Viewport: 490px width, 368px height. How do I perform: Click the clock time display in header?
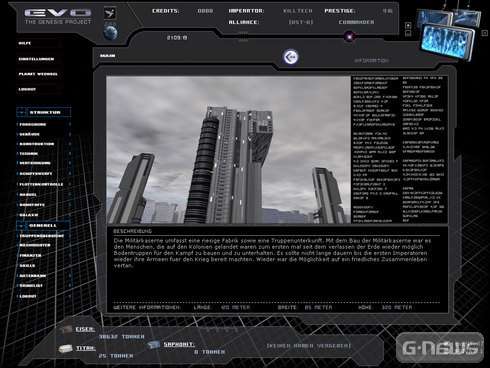click(177, 38)
